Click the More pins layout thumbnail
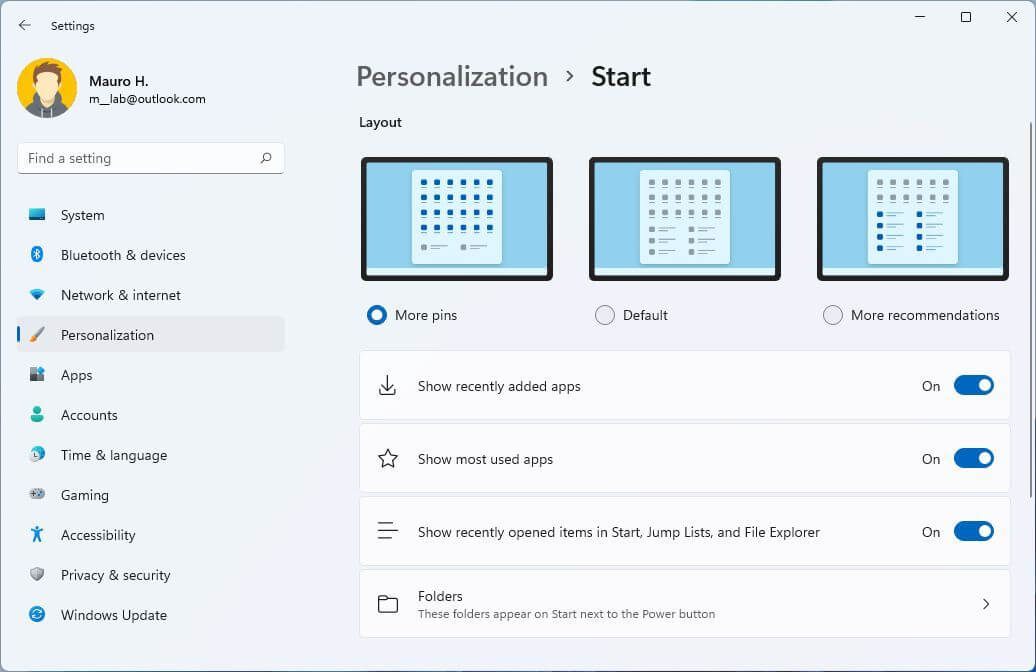The image size is (1036, 672). pyautogui.click(x=457, y=218)
